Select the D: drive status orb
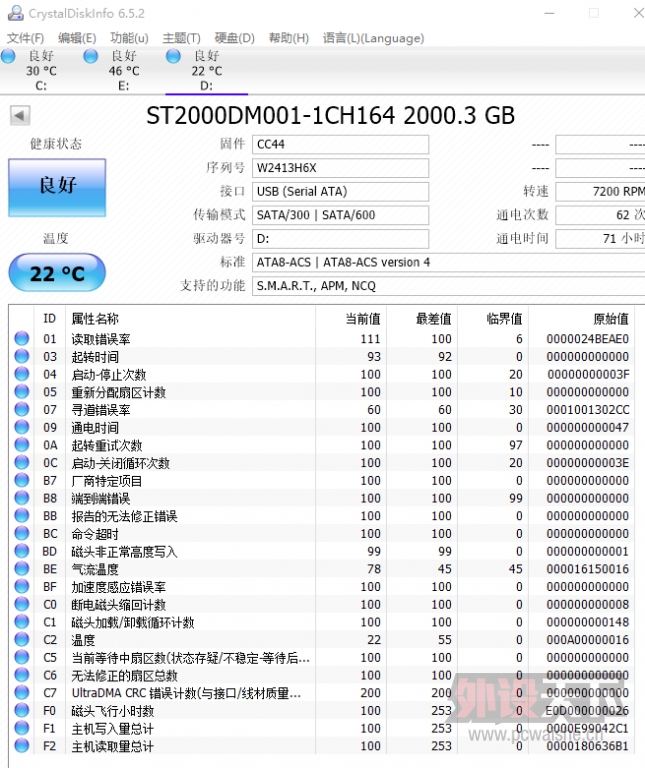 click(174, 57)
